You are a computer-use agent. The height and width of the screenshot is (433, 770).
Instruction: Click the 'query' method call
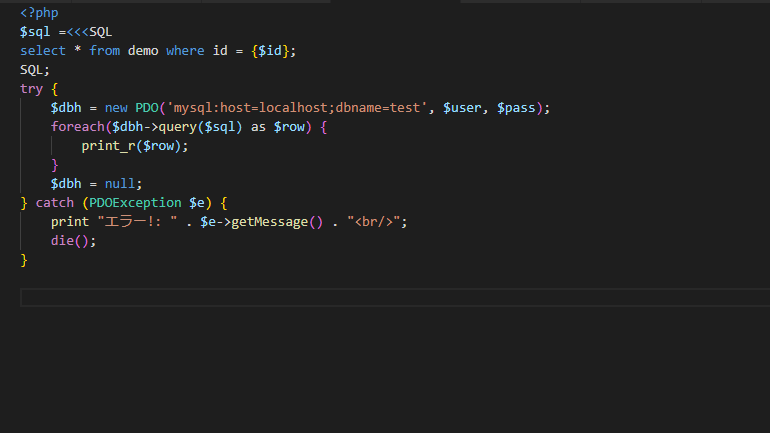click(178, 127)
